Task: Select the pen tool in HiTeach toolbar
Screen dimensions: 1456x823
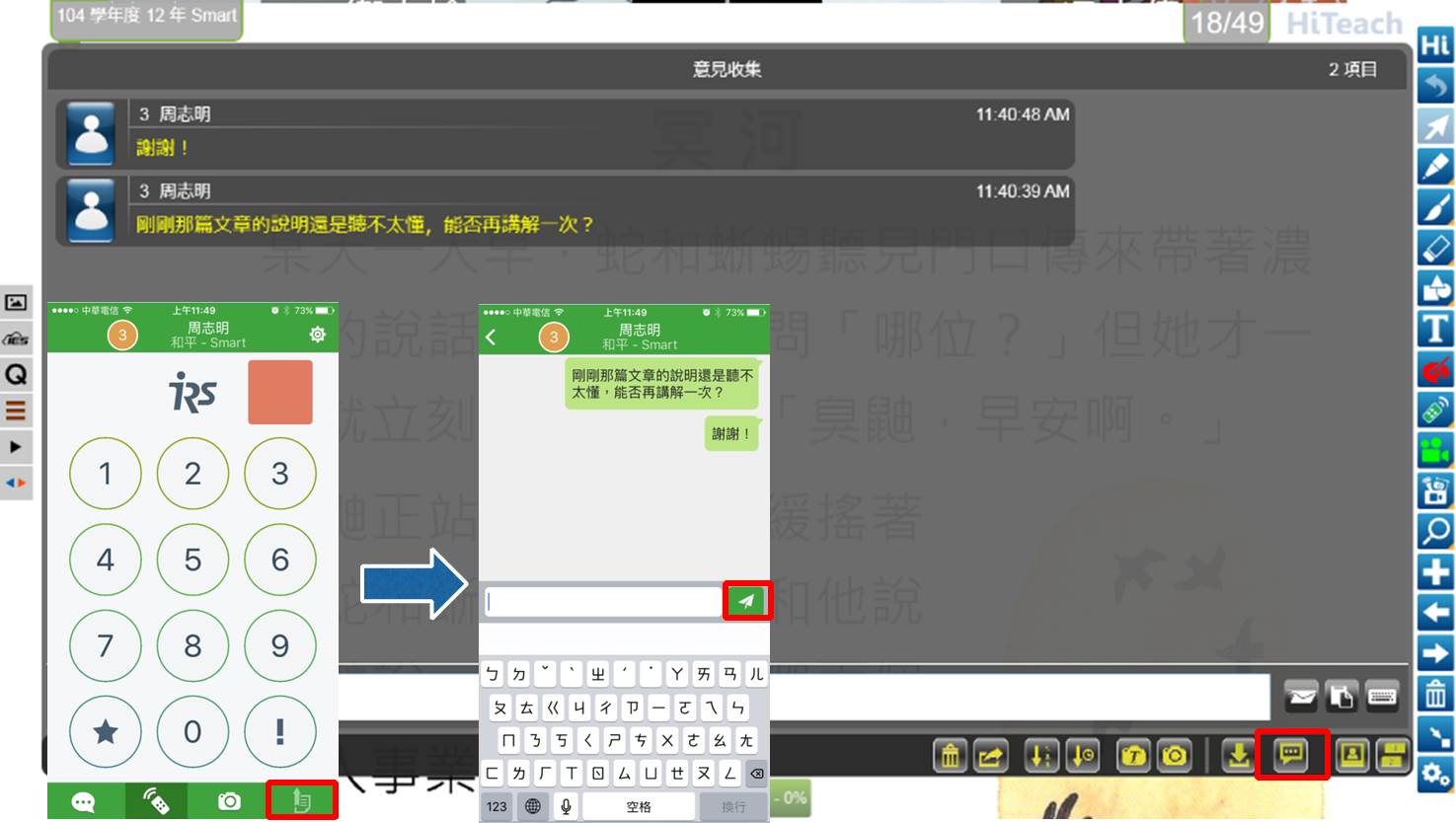Action: pos(1435,167)
